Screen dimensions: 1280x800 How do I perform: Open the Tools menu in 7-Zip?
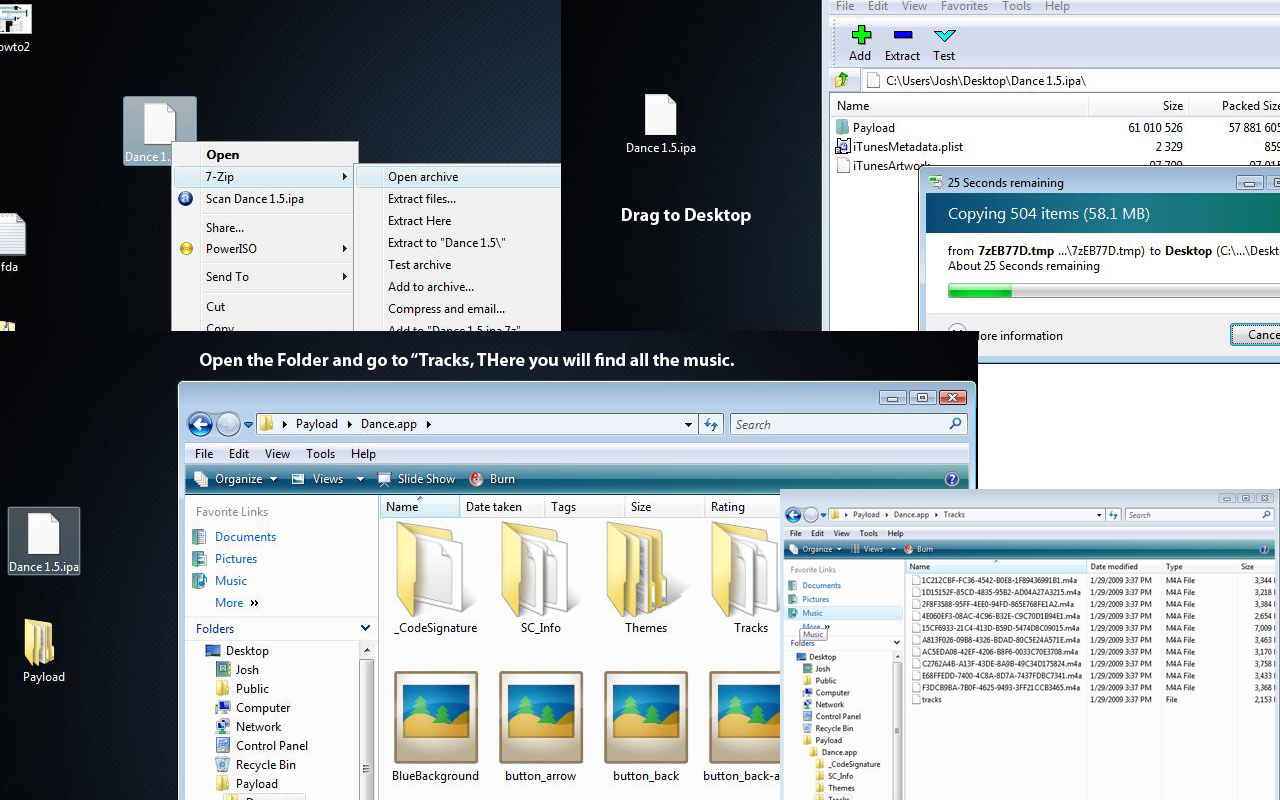point(1016,6)
